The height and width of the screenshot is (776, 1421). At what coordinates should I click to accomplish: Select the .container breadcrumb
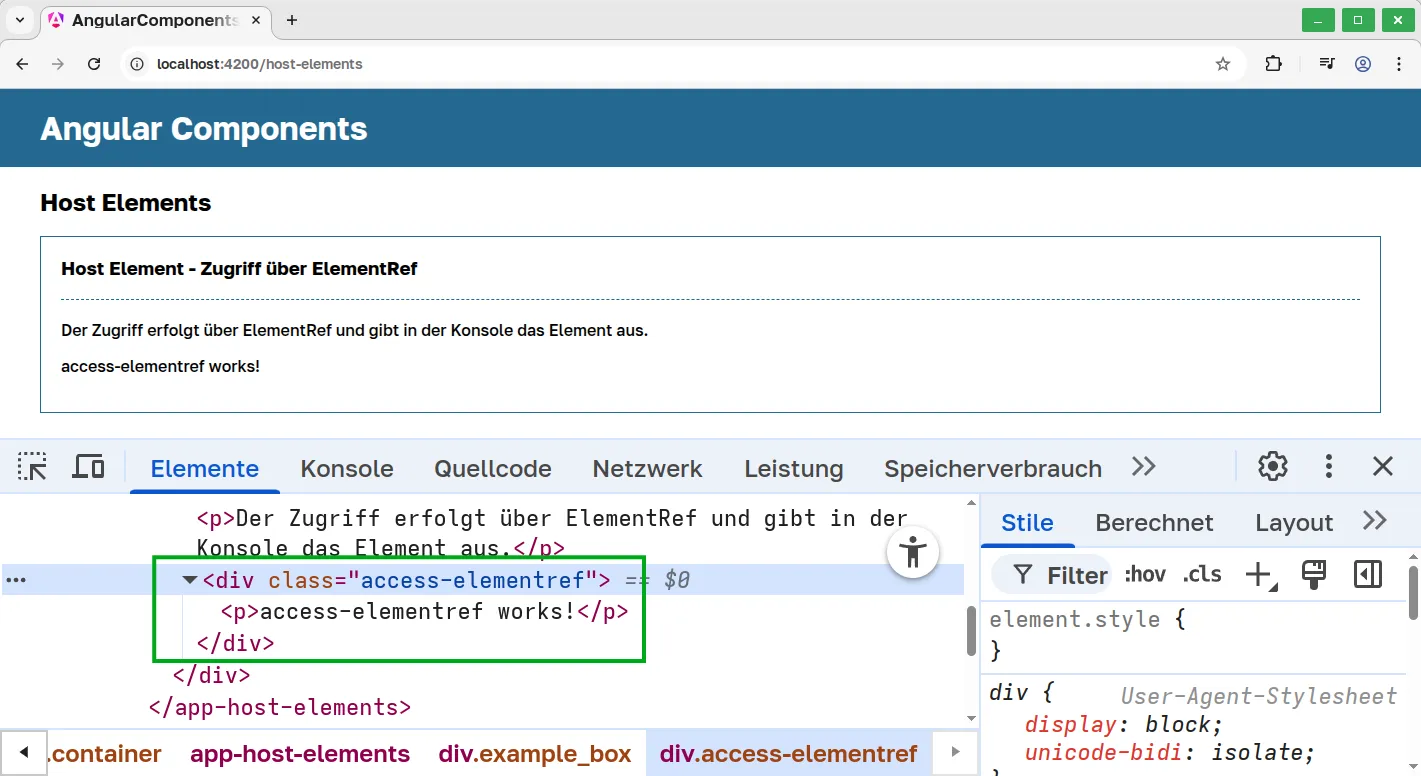tap(104, 754)
